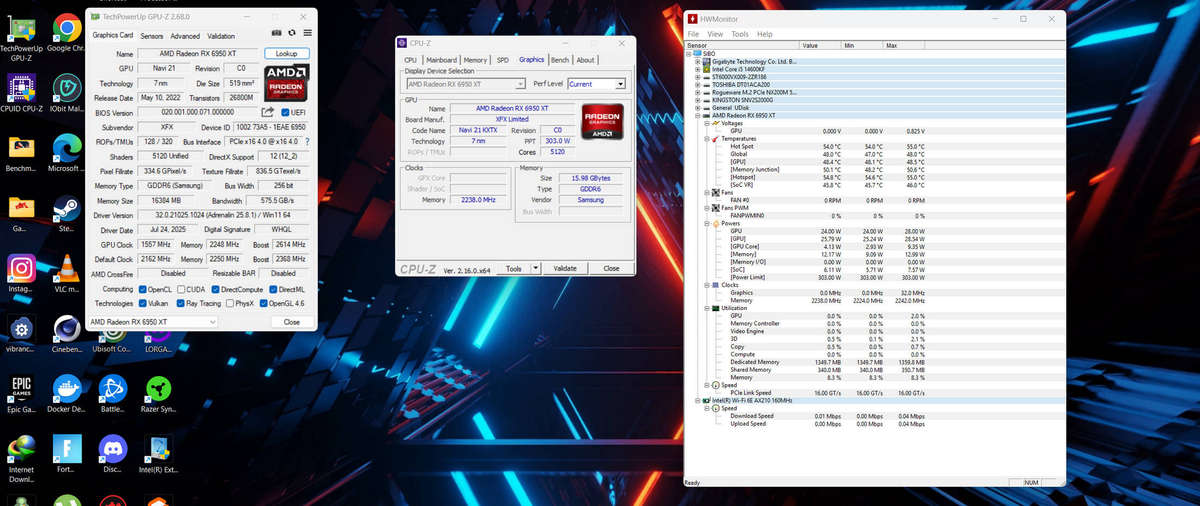Click Lookup button in GPU-Z
The image size is (1200, 506).
point(286,53)
